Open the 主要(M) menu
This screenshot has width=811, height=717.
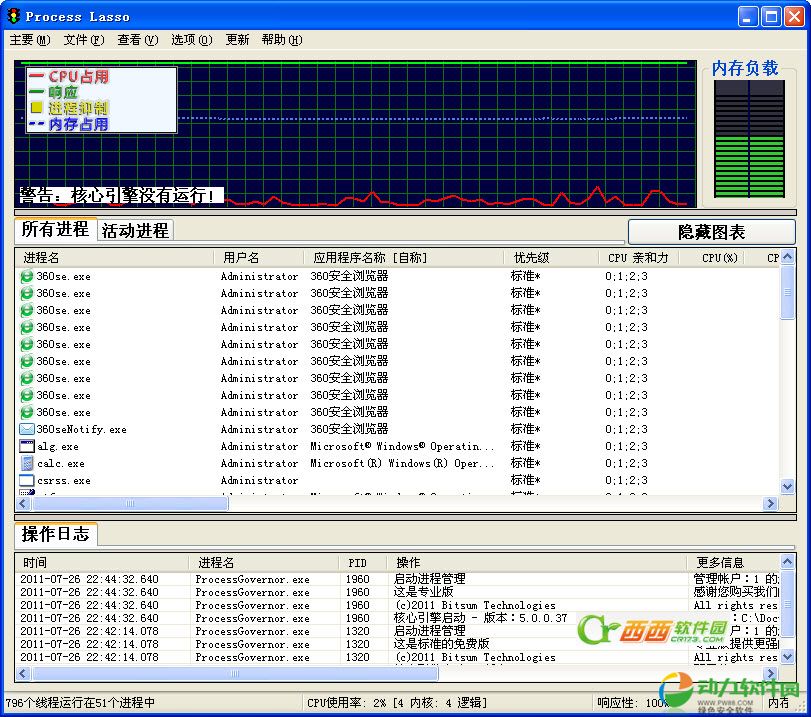(x=29, y=40)
